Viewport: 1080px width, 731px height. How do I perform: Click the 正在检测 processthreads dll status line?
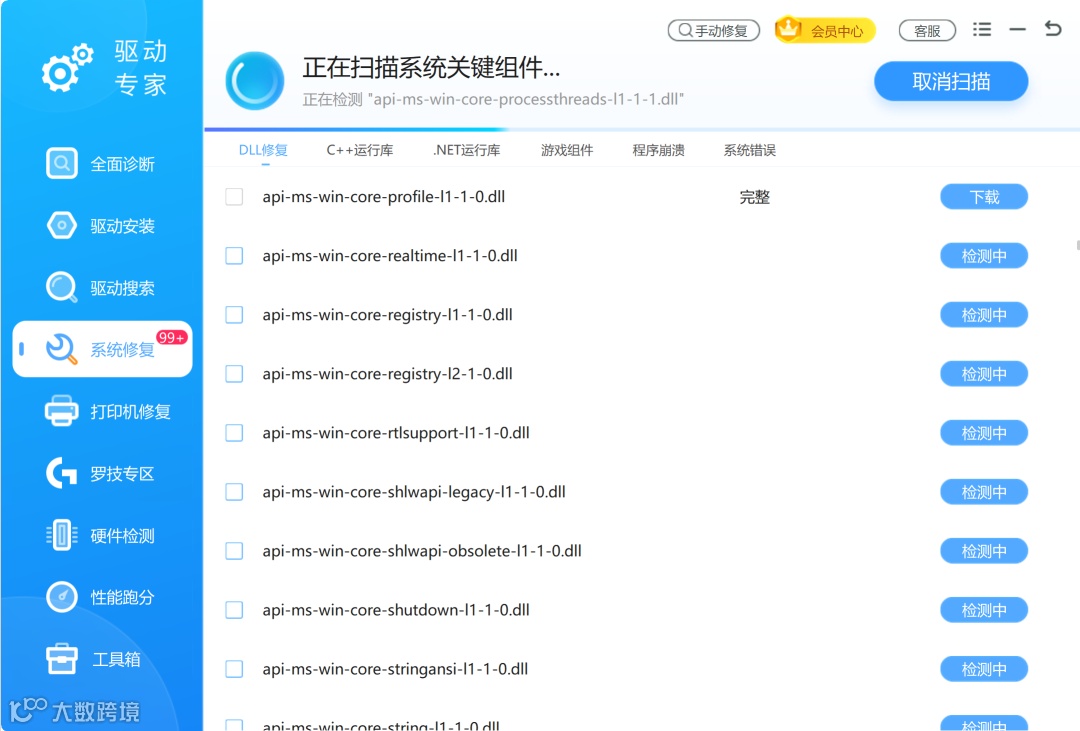[x=493, y=99]
